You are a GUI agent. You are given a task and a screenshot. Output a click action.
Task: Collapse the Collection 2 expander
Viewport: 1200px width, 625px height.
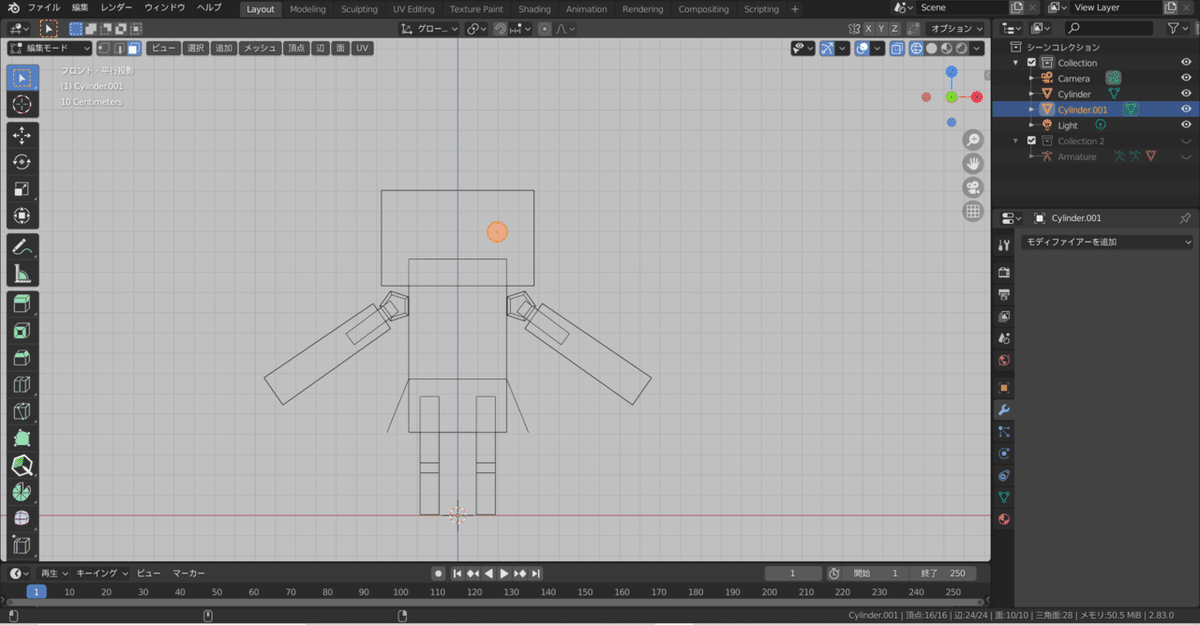pyautogui.click(x=1018, y=141)
